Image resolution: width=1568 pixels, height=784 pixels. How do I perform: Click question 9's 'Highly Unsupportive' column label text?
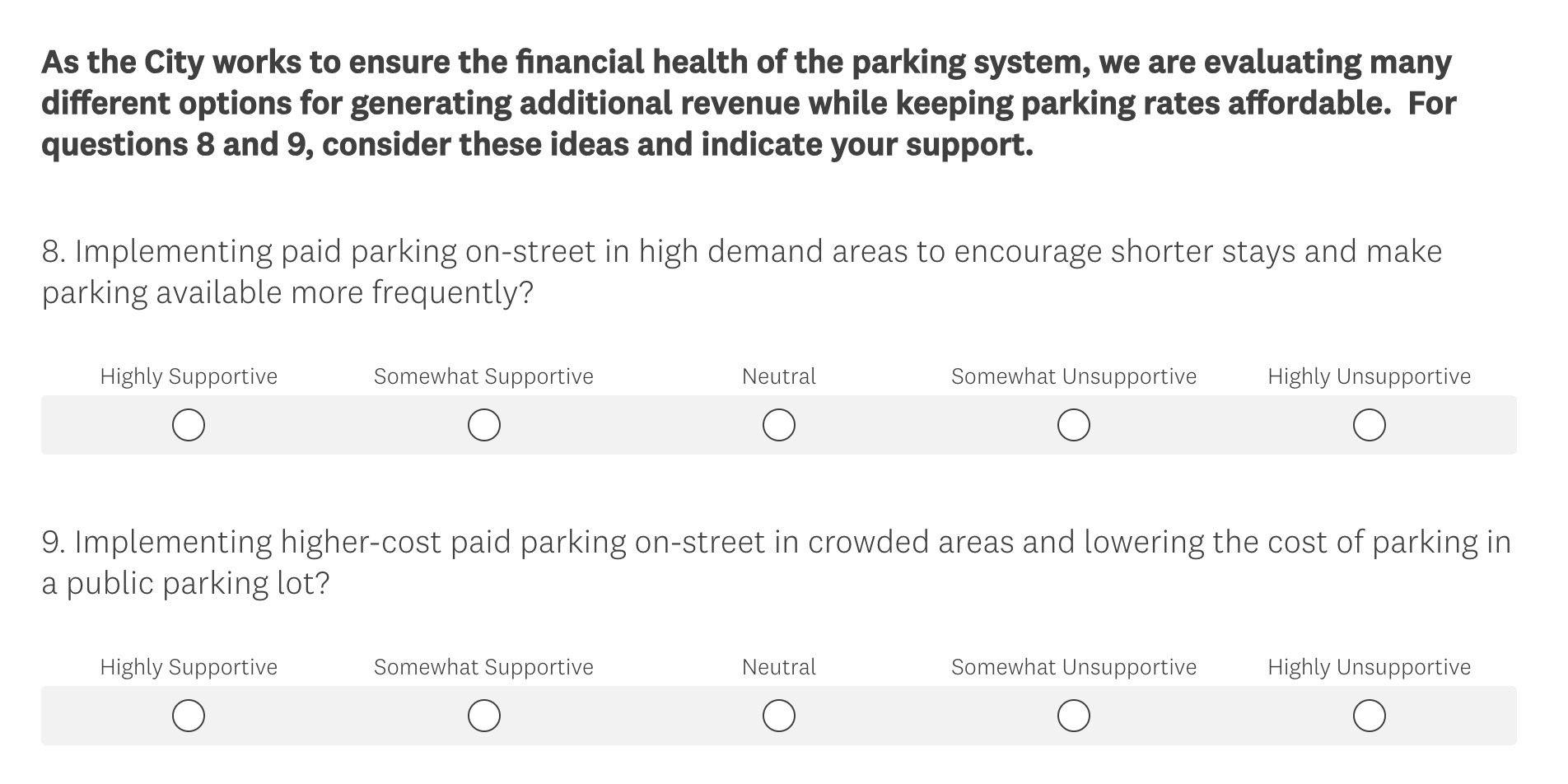(1369, 667)
